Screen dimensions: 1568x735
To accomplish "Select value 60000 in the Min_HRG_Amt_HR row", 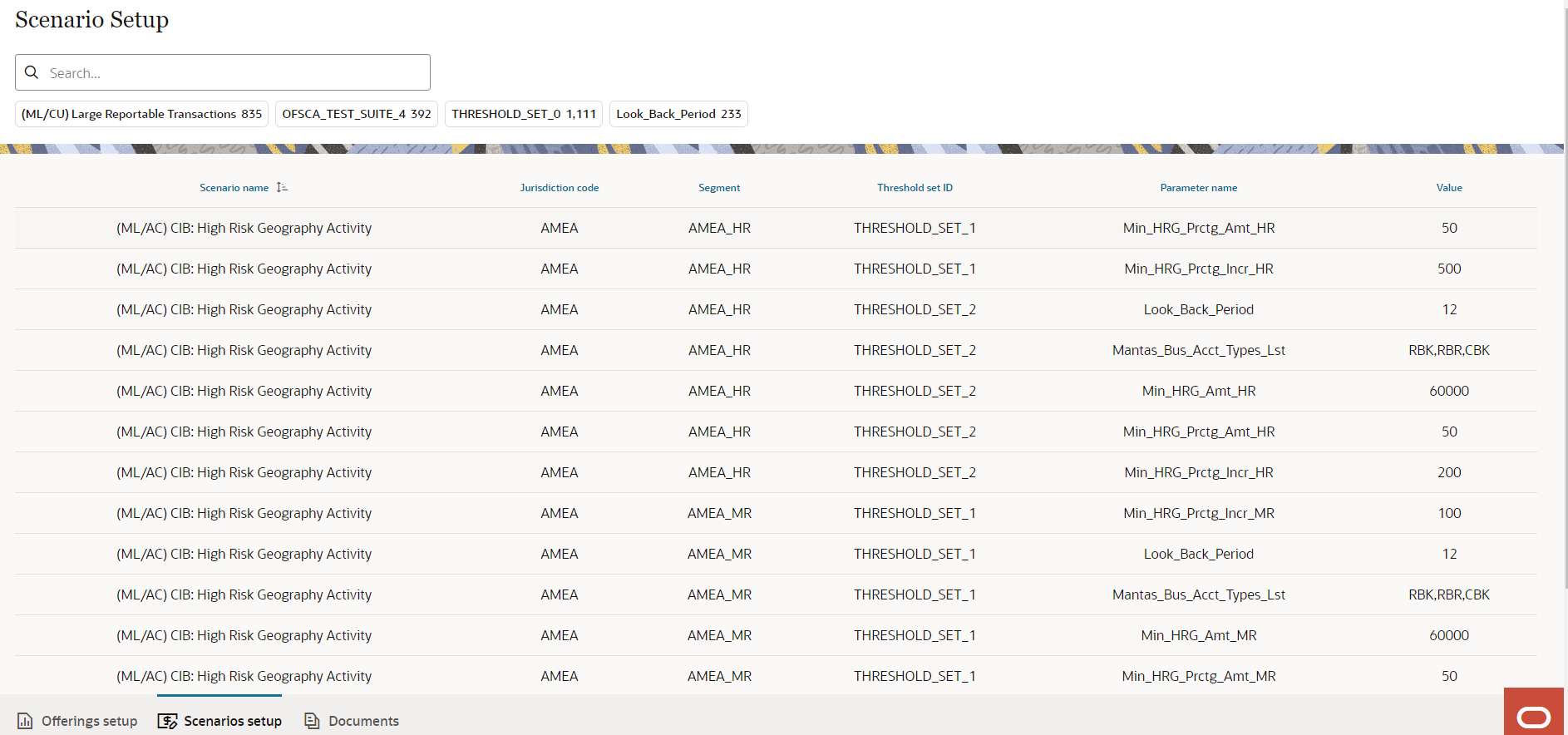I will click(x=1449, y=391).
